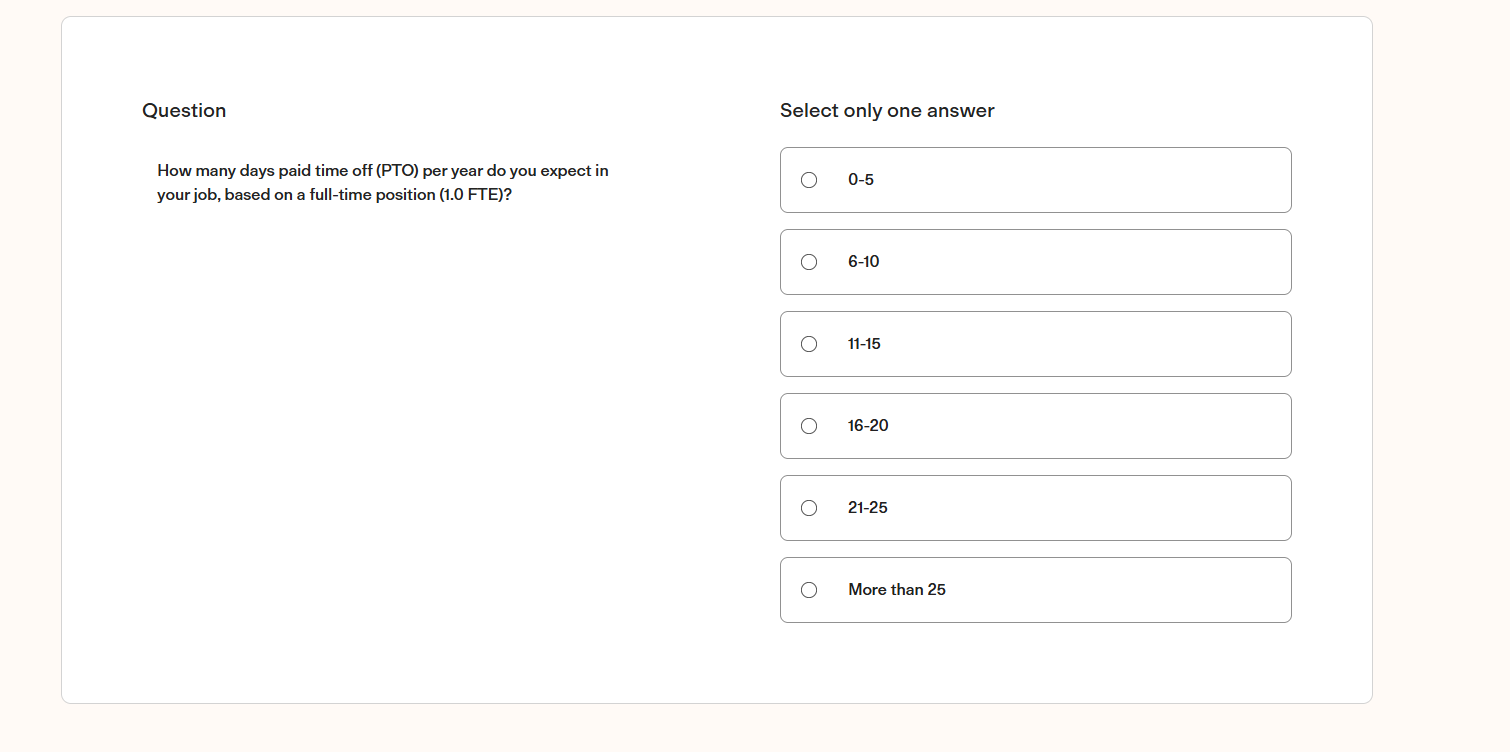Click the PTO question description text

click(383, 182)
